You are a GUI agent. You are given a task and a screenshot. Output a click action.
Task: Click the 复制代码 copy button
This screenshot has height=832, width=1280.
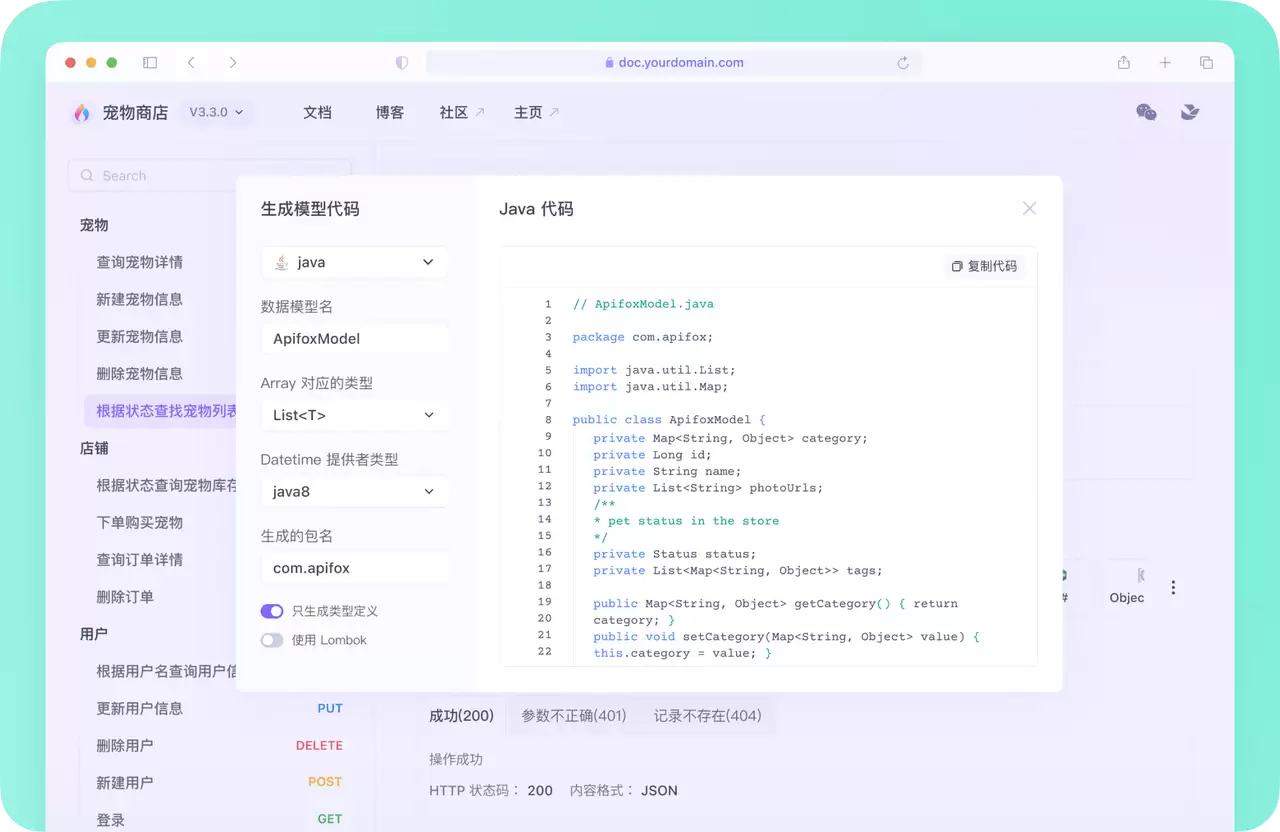tap(985, 266)
